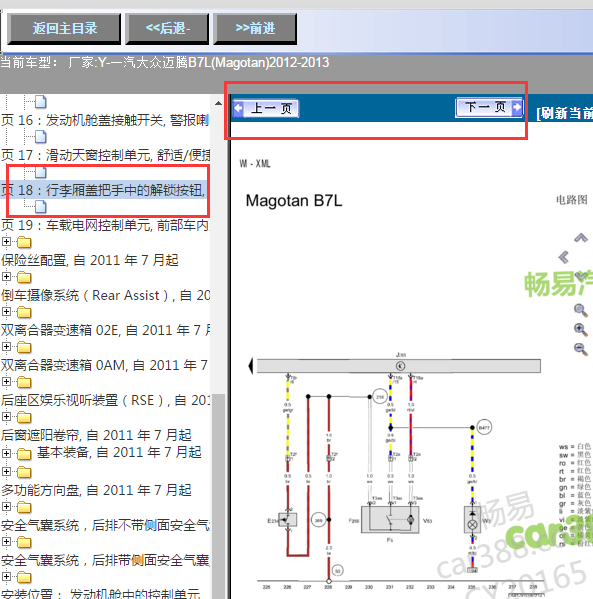Select 安装位置：发动机舱中的控制单元 entry
The height and width of the screenshot is (599, 593).
tap(100, 593)
